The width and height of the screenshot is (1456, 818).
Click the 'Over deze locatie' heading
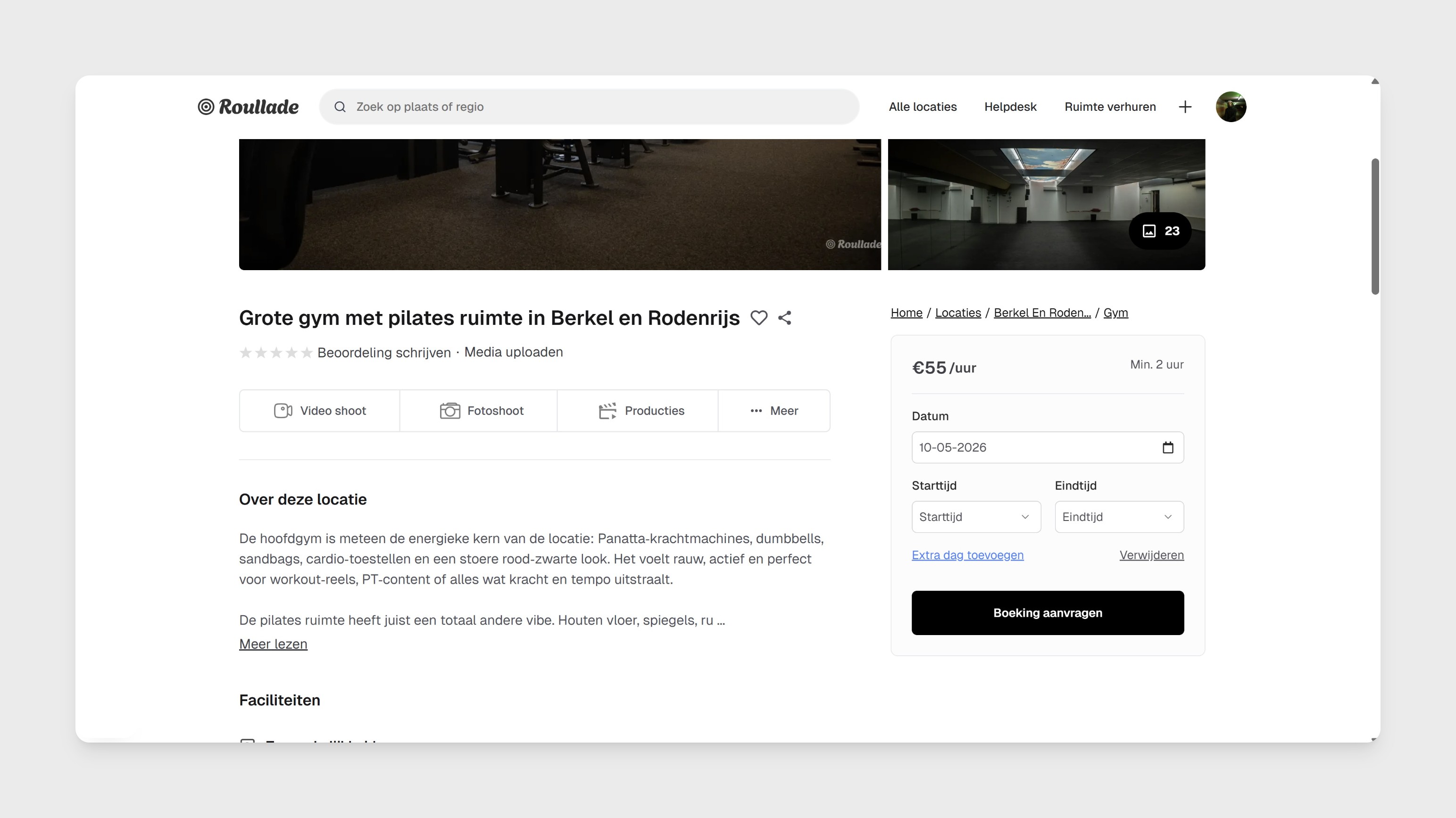point(303,499)
